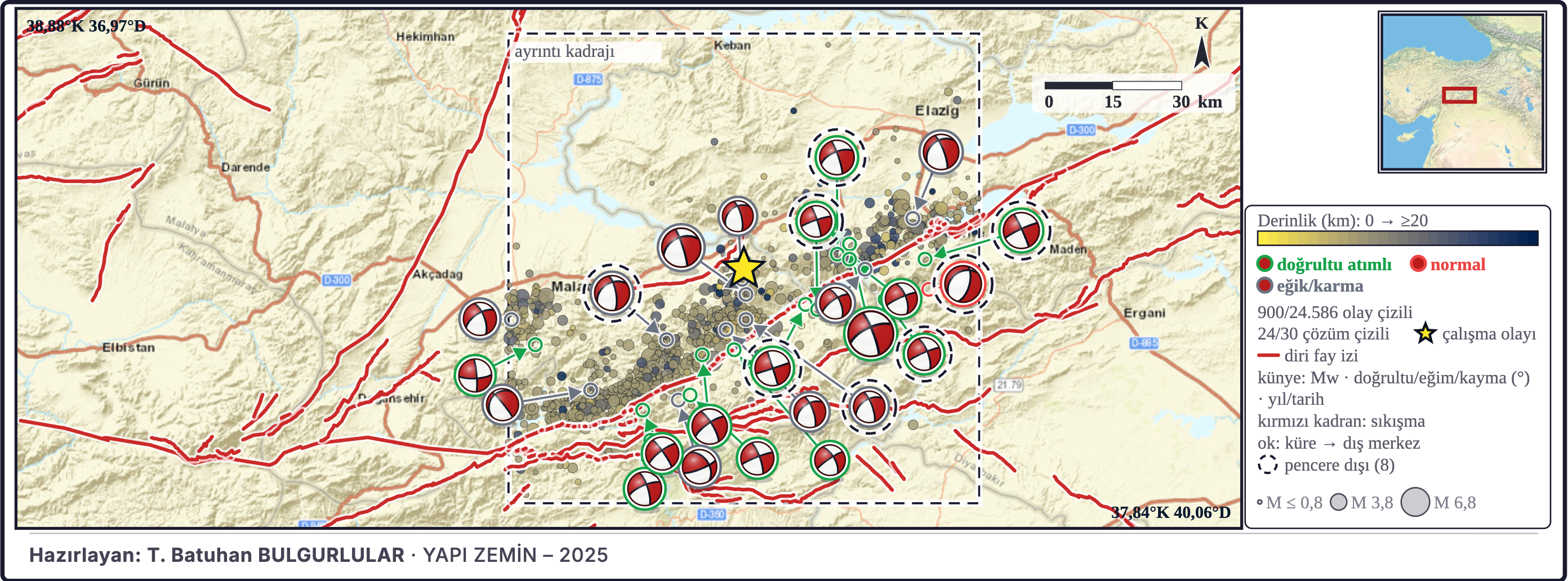Click the 'Hazırlayan: T. Batuhan BULGURLULAR' credit
Image resolution: width=1568 pixels, height=581 pixels.
tap(217, 555)
